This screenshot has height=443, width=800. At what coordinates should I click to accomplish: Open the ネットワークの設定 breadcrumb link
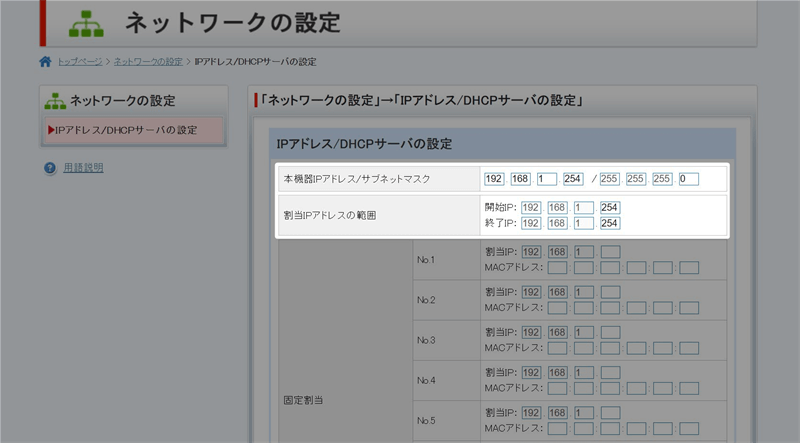point(148,62)
